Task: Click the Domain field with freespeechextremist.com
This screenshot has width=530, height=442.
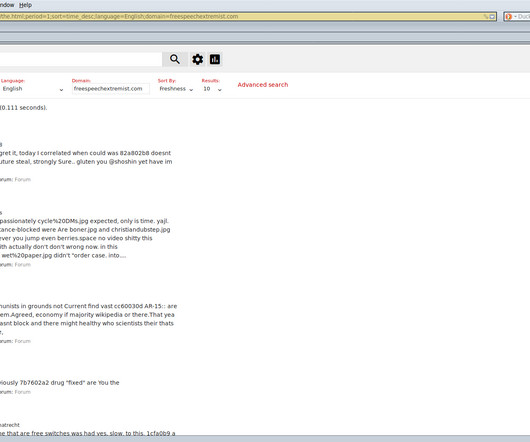Action: (x=111, y=89)
